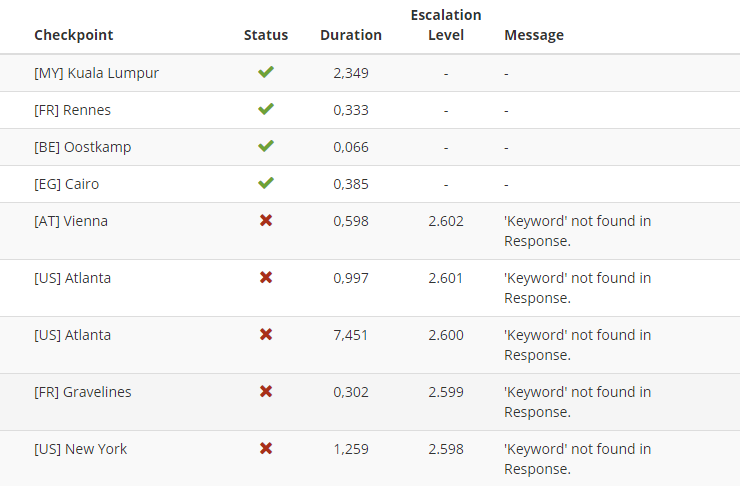Click the [EG] Cairo checkpoint name
This screenshot has width=740, height=486.
tap(67, 184)
